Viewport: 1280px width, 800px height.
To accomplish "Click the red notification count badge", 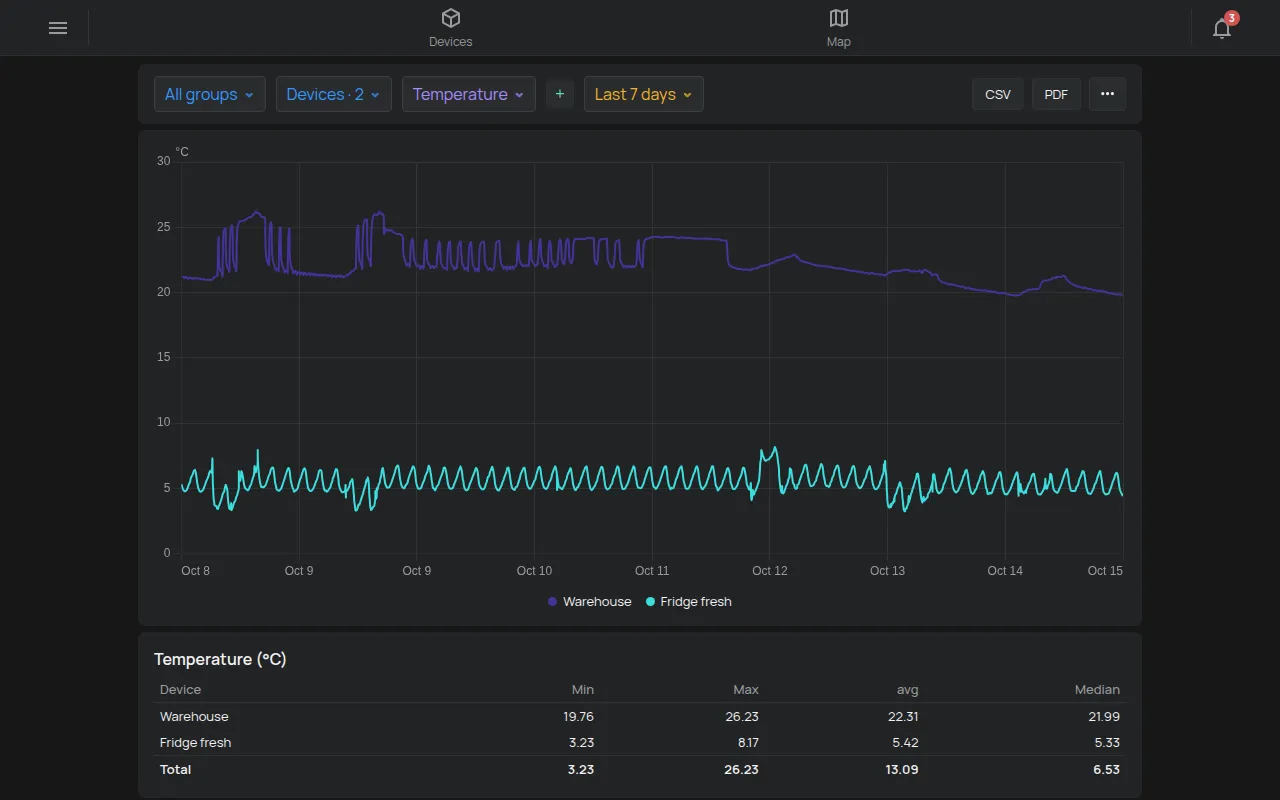I will click(x=1232, y=18).
